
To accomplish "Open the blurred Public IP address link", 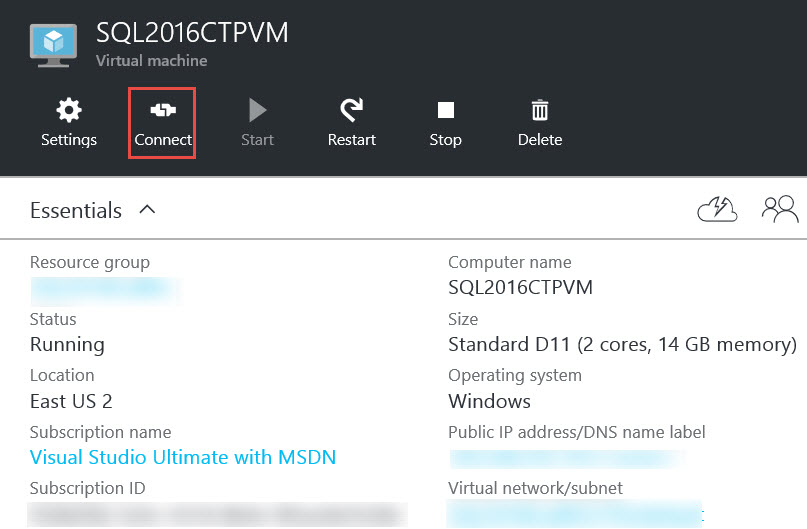I will 567,459.
